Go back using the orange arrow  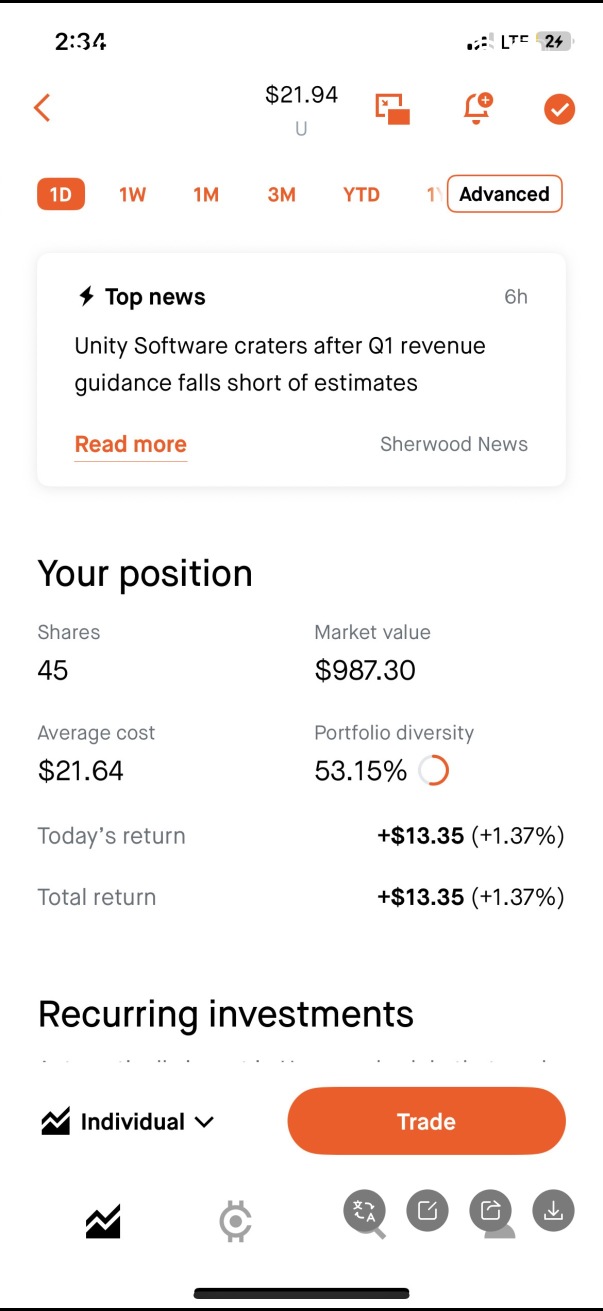point(42,108)
